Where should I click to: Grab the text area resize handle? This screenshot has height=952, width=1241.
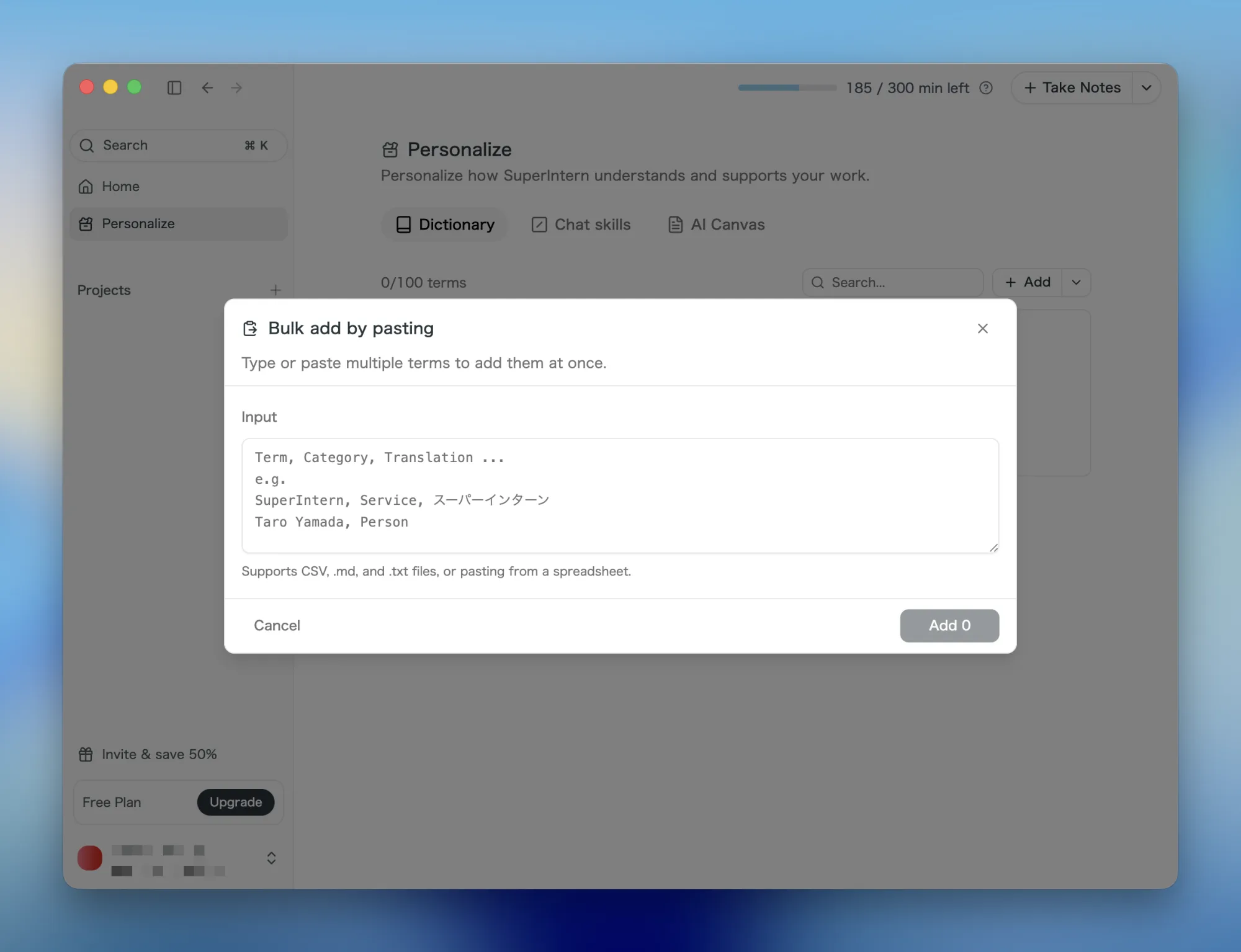[993, 548]
